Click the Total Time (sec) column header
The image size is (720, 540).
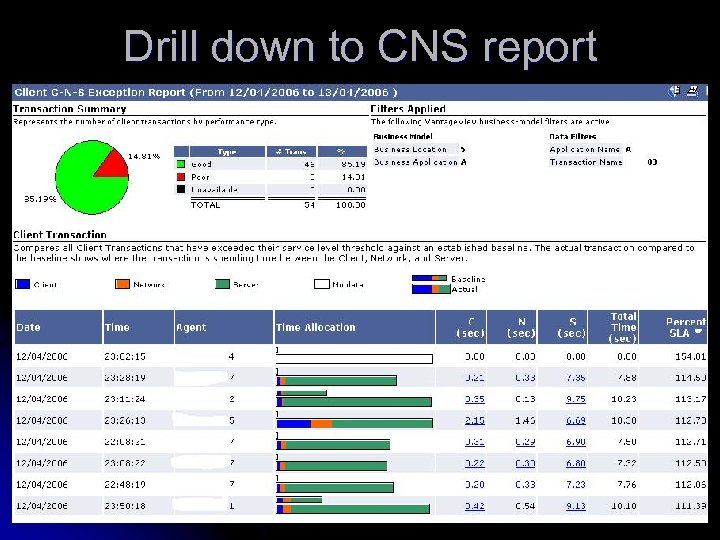click(x=613, y=327)
